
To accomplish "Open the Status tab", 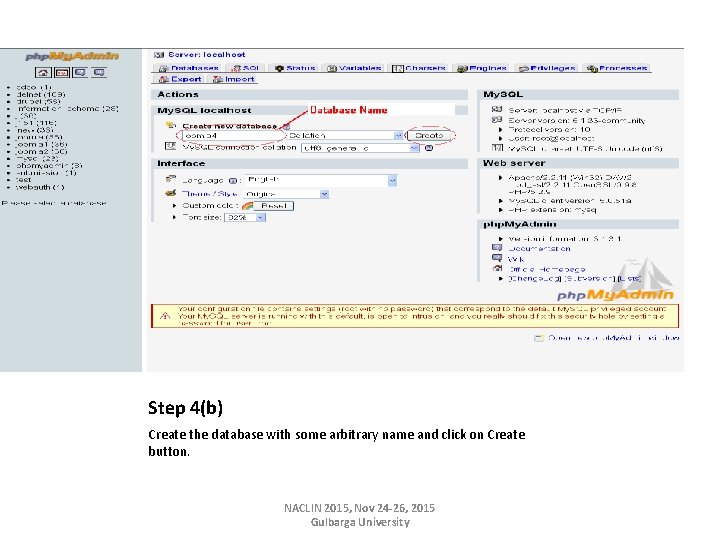I will point(295,68).
